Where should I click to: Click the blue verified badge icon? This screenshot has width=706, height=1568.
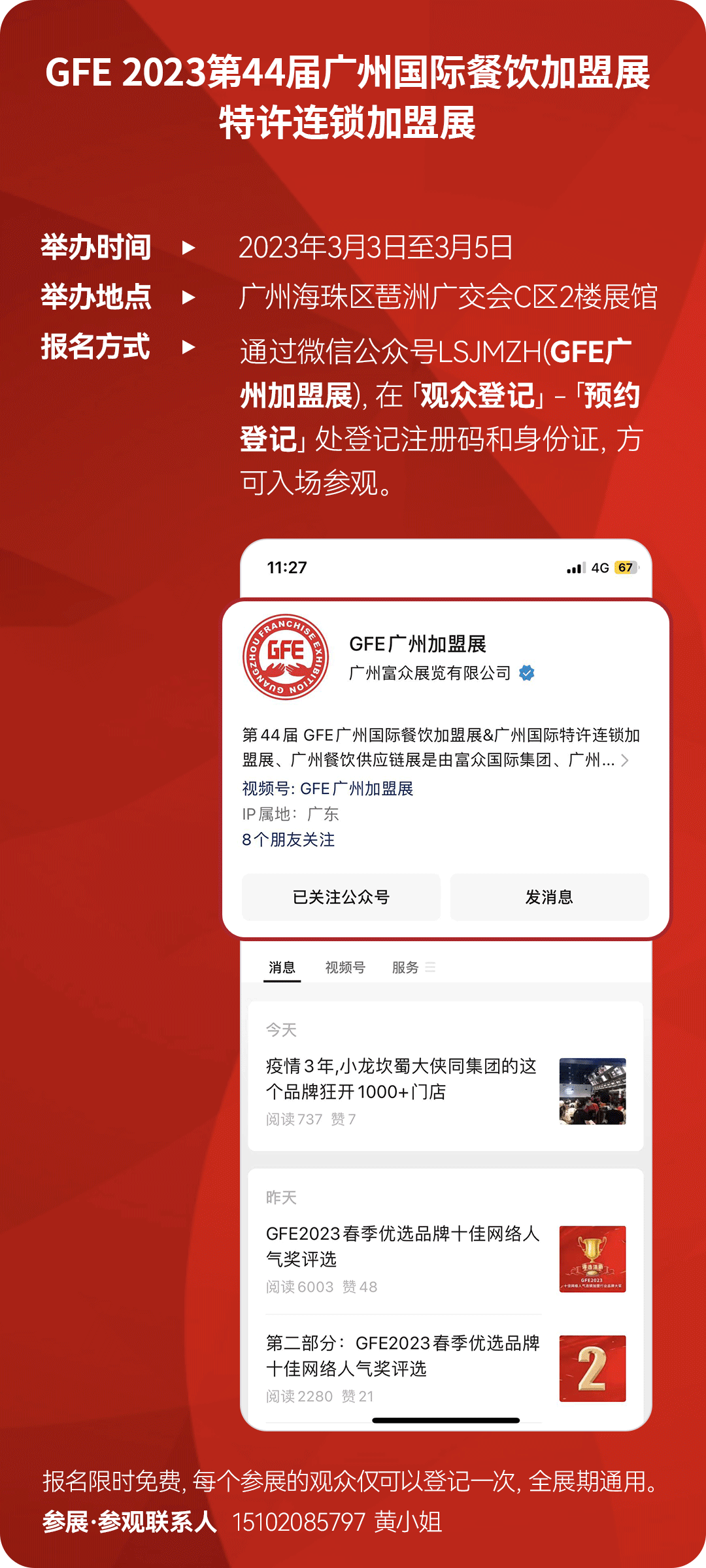click(x=526, y=673)
